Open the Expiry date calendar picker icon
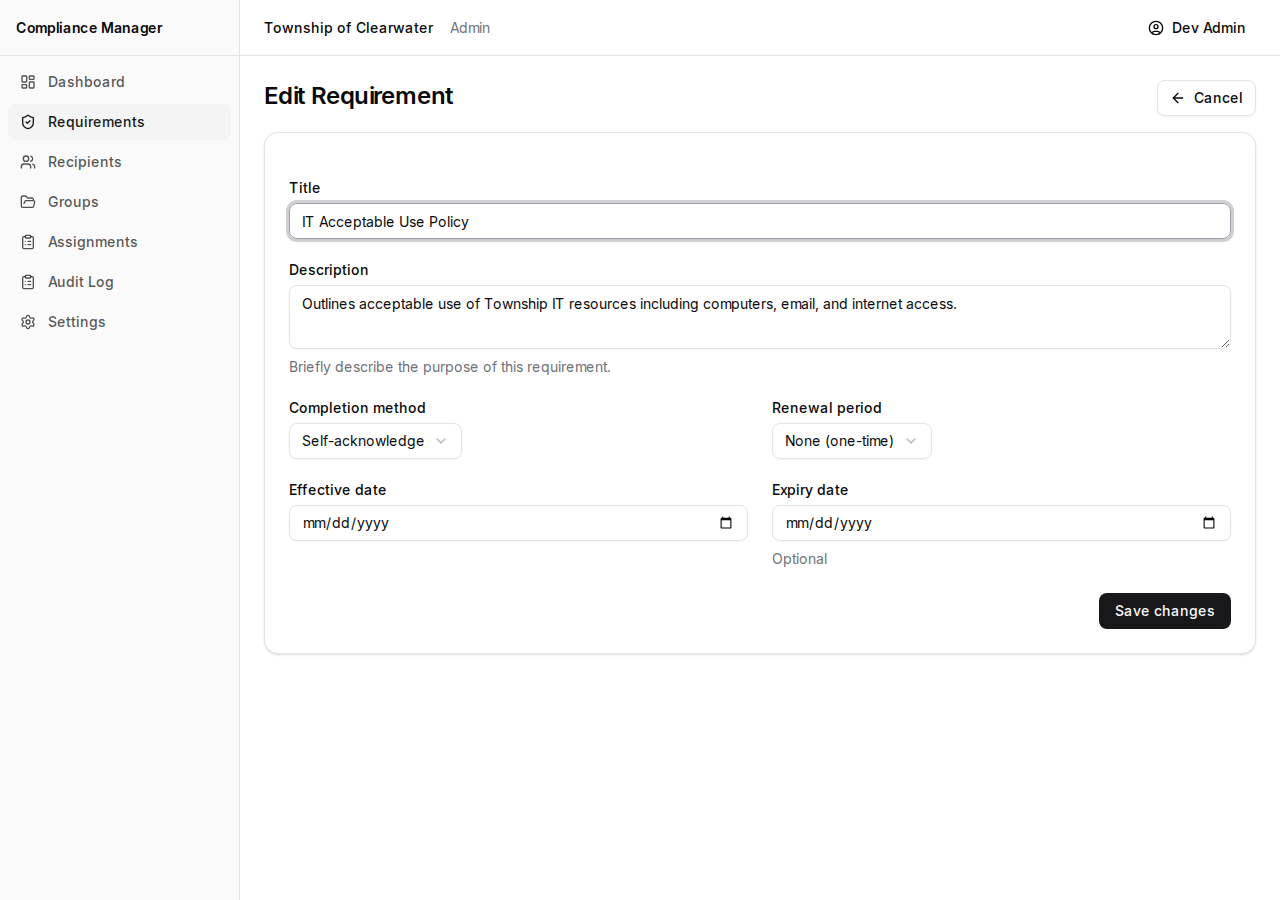The image size is (1280, 900). pos(1209,523)
